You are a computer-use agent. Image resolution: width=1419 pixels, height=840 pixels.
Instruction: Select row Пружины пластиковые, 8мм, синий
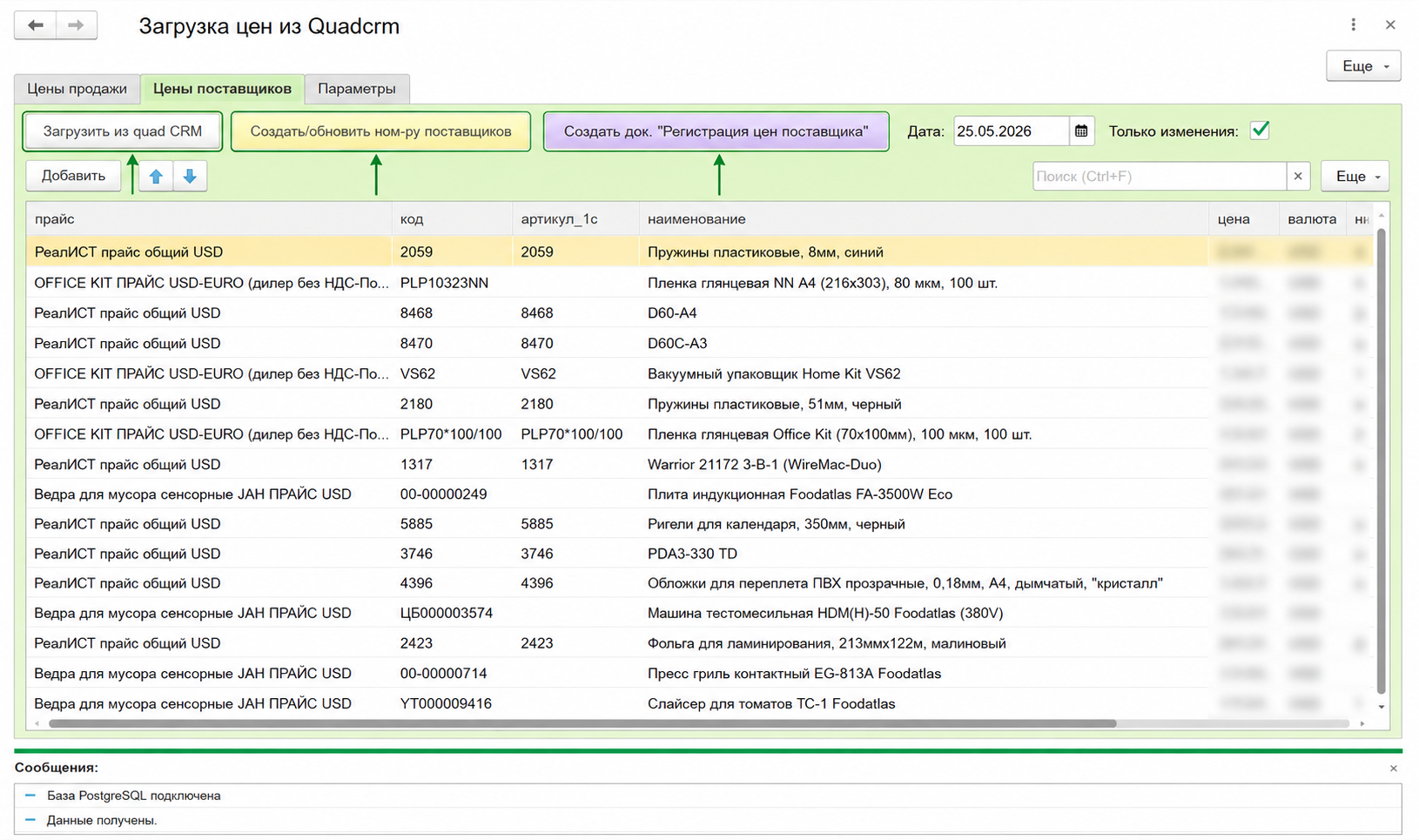[x=700, y=252]
